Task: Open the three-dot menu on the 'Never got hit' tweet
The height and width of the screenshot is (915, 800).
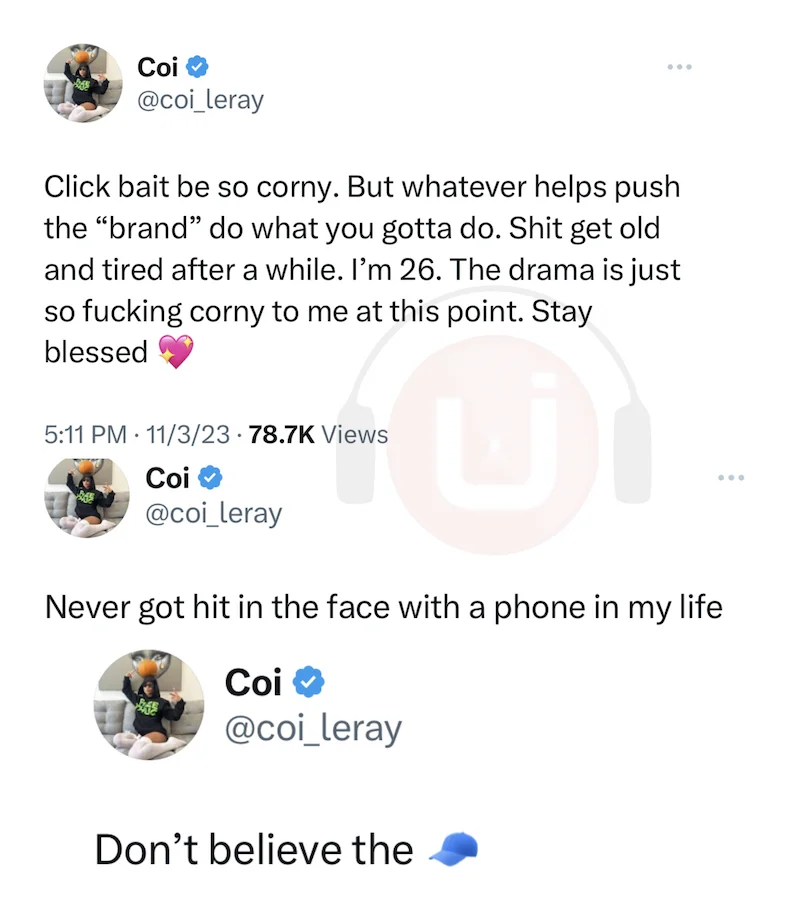Action: click(731, 478)
